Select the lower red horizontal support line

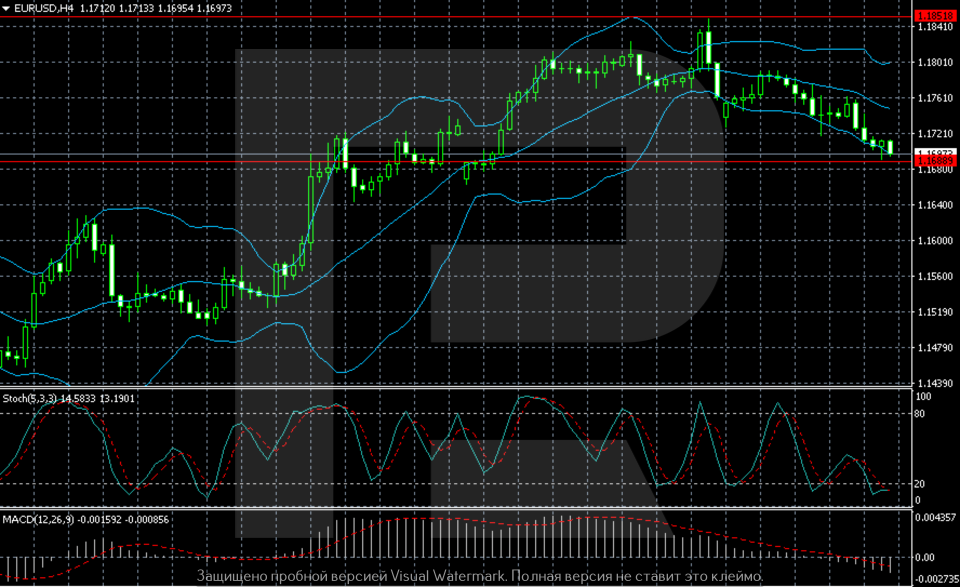tap(450, 161)
